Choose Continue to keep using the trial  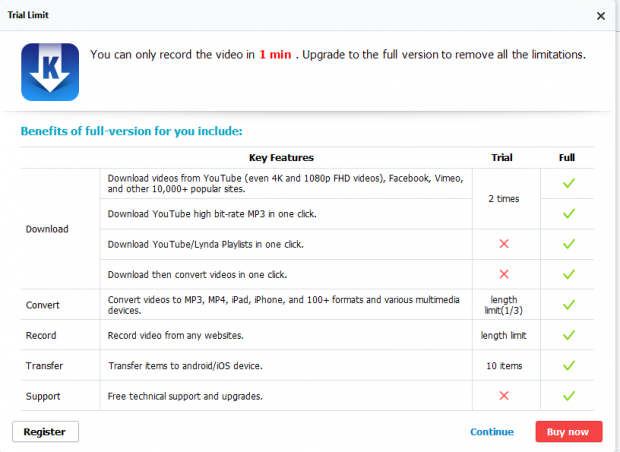click(491, 432)
